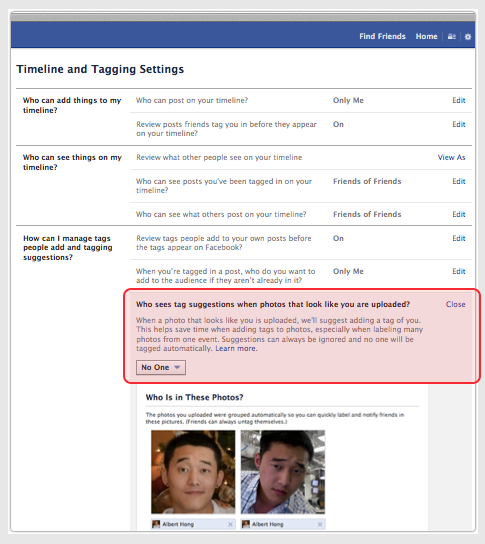Edit audience added when tagged setting
Viewport: 485px width, 544px height.
459,271
